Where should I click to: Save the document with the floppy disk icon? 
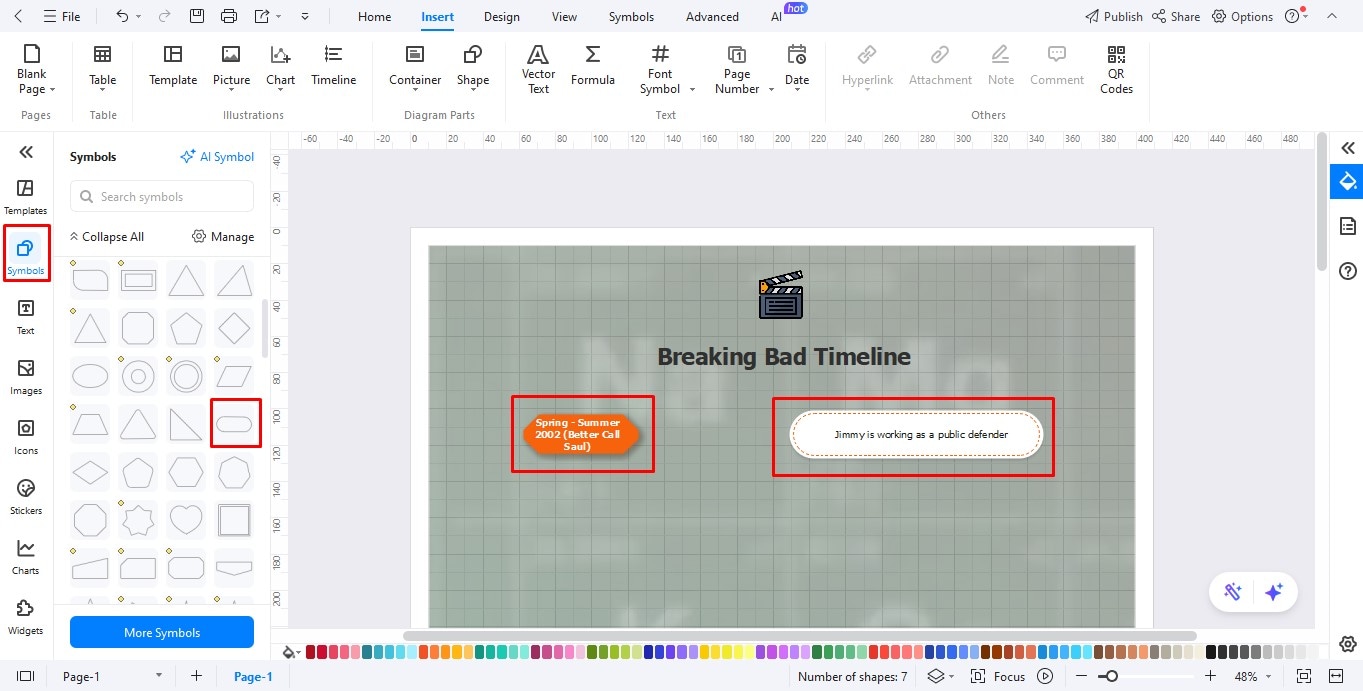(197, 16)
